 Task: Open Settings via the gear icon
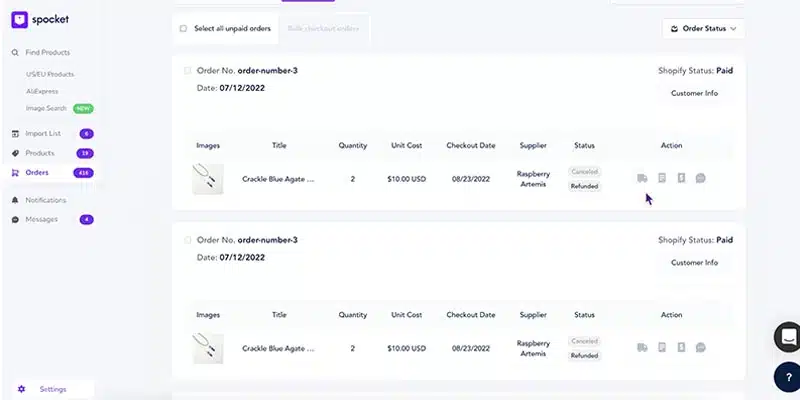click(x=21, y=389)
